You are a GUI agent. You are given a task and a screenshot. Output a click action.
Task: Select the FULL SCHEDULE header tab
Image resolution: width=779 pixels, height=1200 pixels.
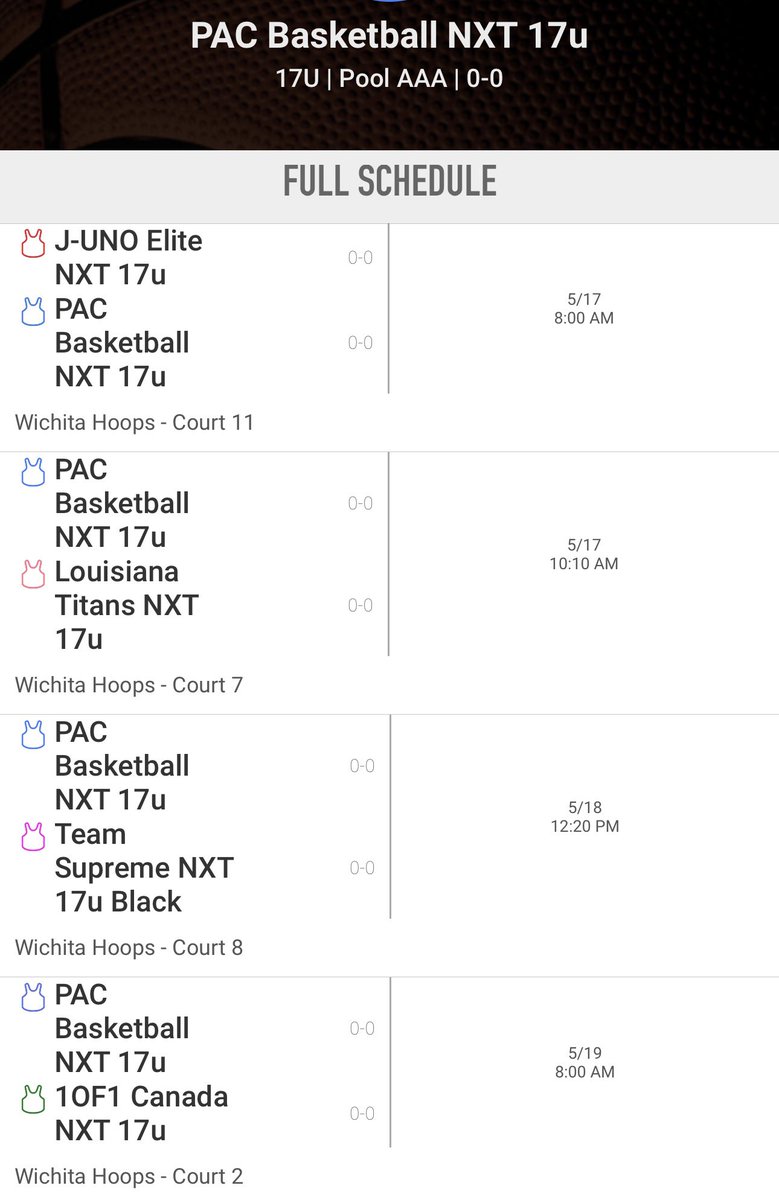[x=390, y=181]
